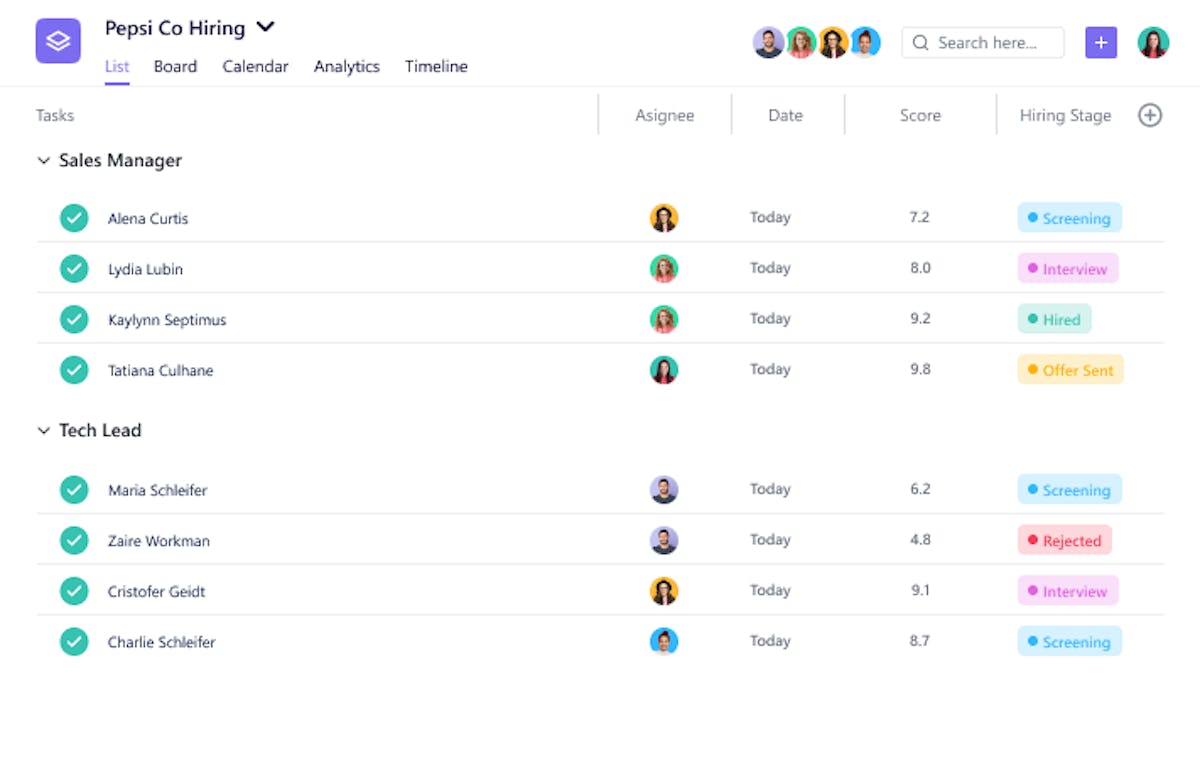Image resolution: width=1200 pixels, height=759 pixels.
Task: Open Screening stage tag for Charlie Schleifer
Action: 1070,642
